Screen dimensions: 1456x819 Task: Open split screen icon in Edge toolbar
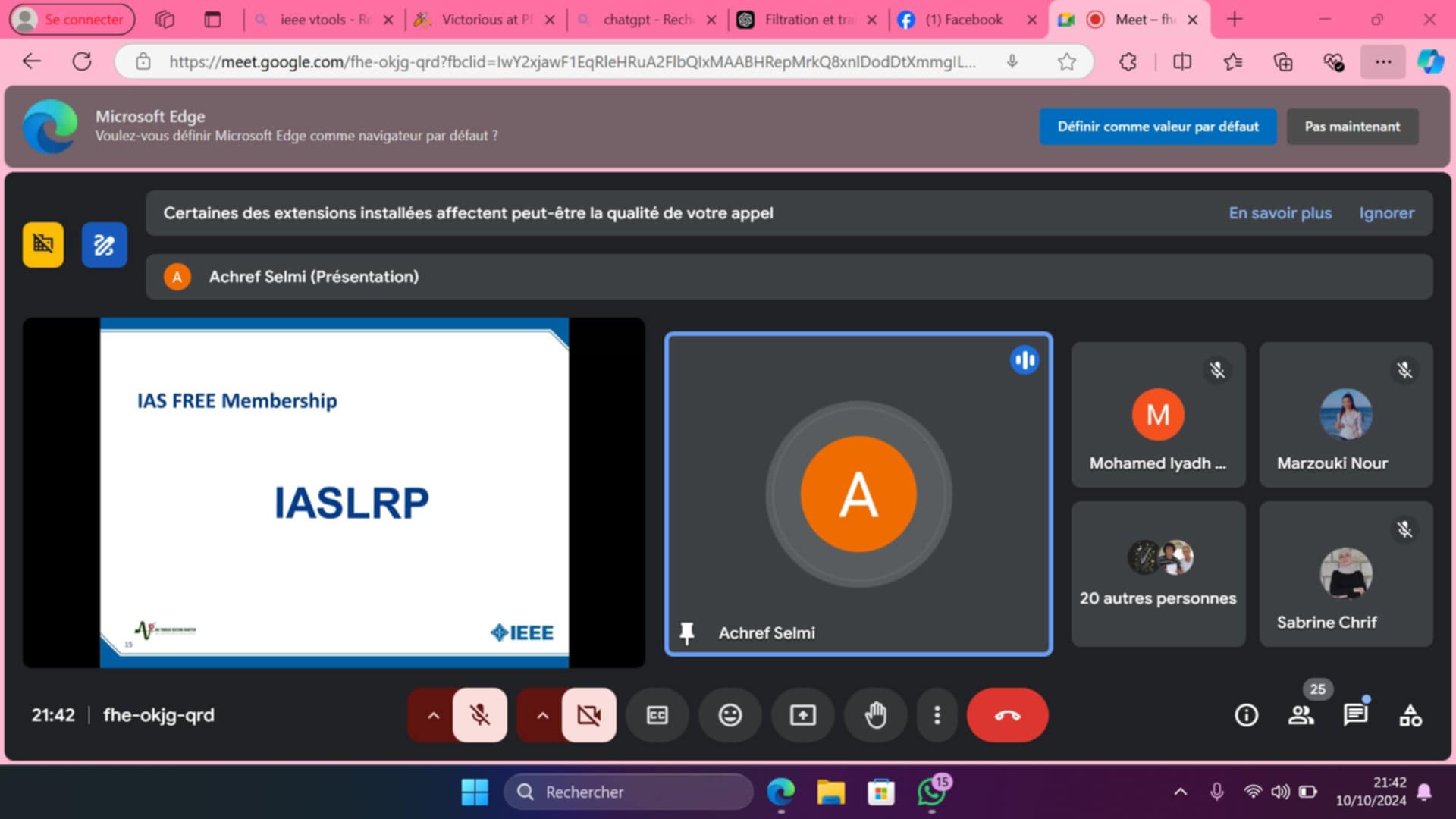click(1182, 61)
